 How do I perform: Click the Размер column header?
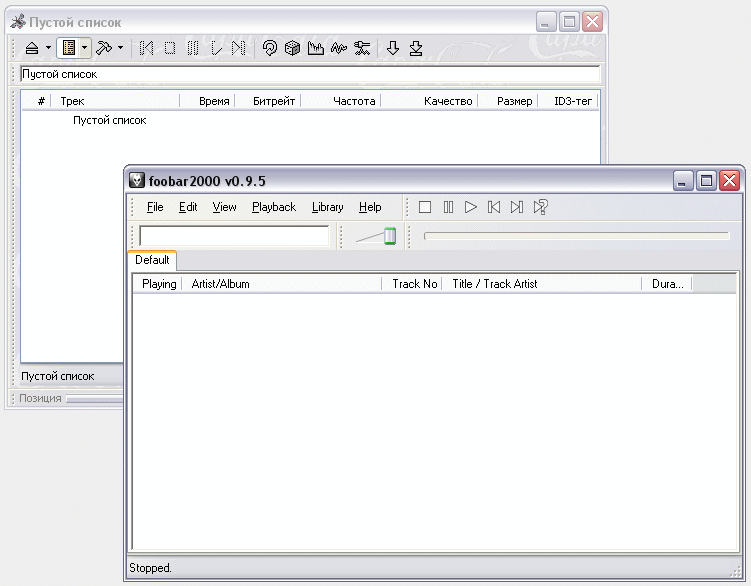pos(508,101)
